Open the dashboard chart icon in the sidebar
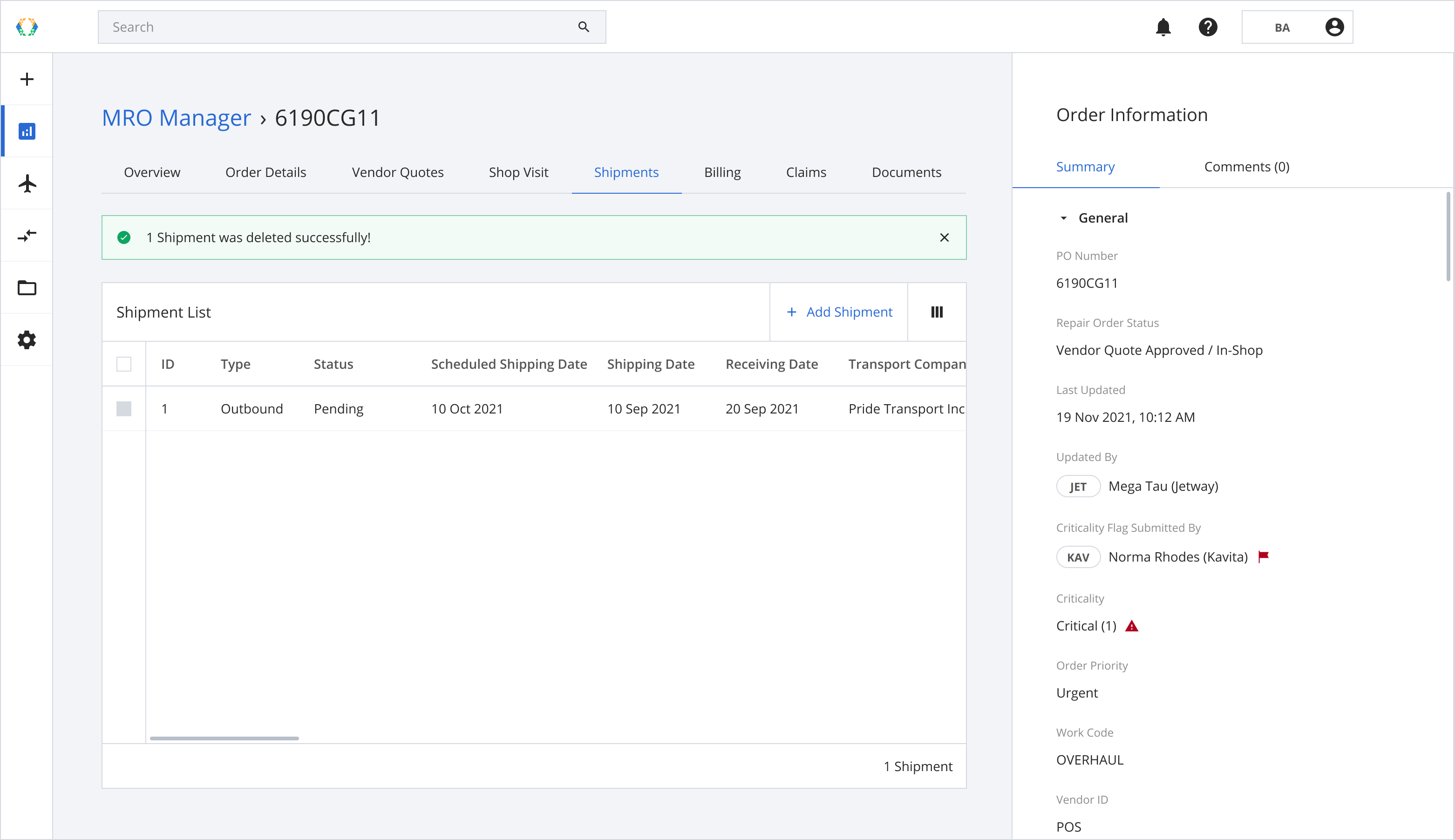 tap(27, 131)
